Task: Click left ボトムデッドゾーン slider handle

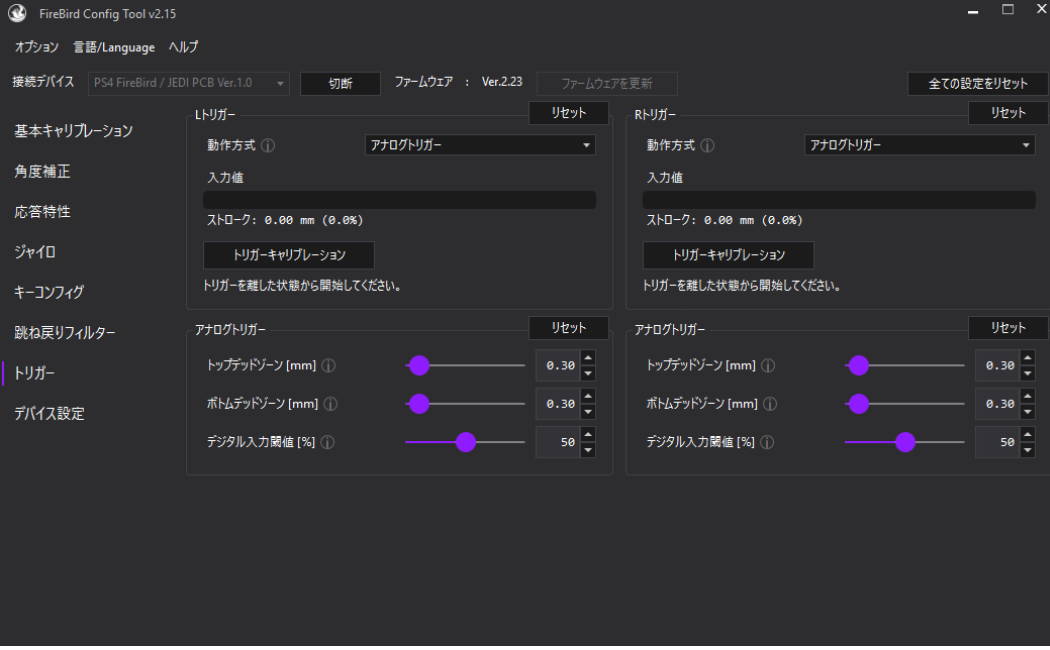Action: point(419,404)
